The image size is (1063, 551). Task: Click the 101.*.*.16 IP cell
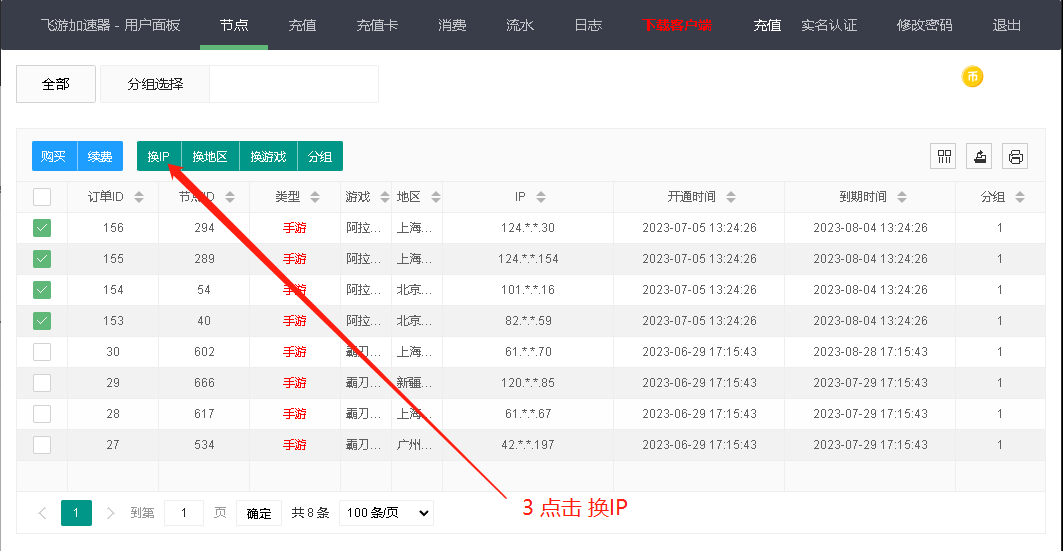pyautogui.click(x=527, y=290)
